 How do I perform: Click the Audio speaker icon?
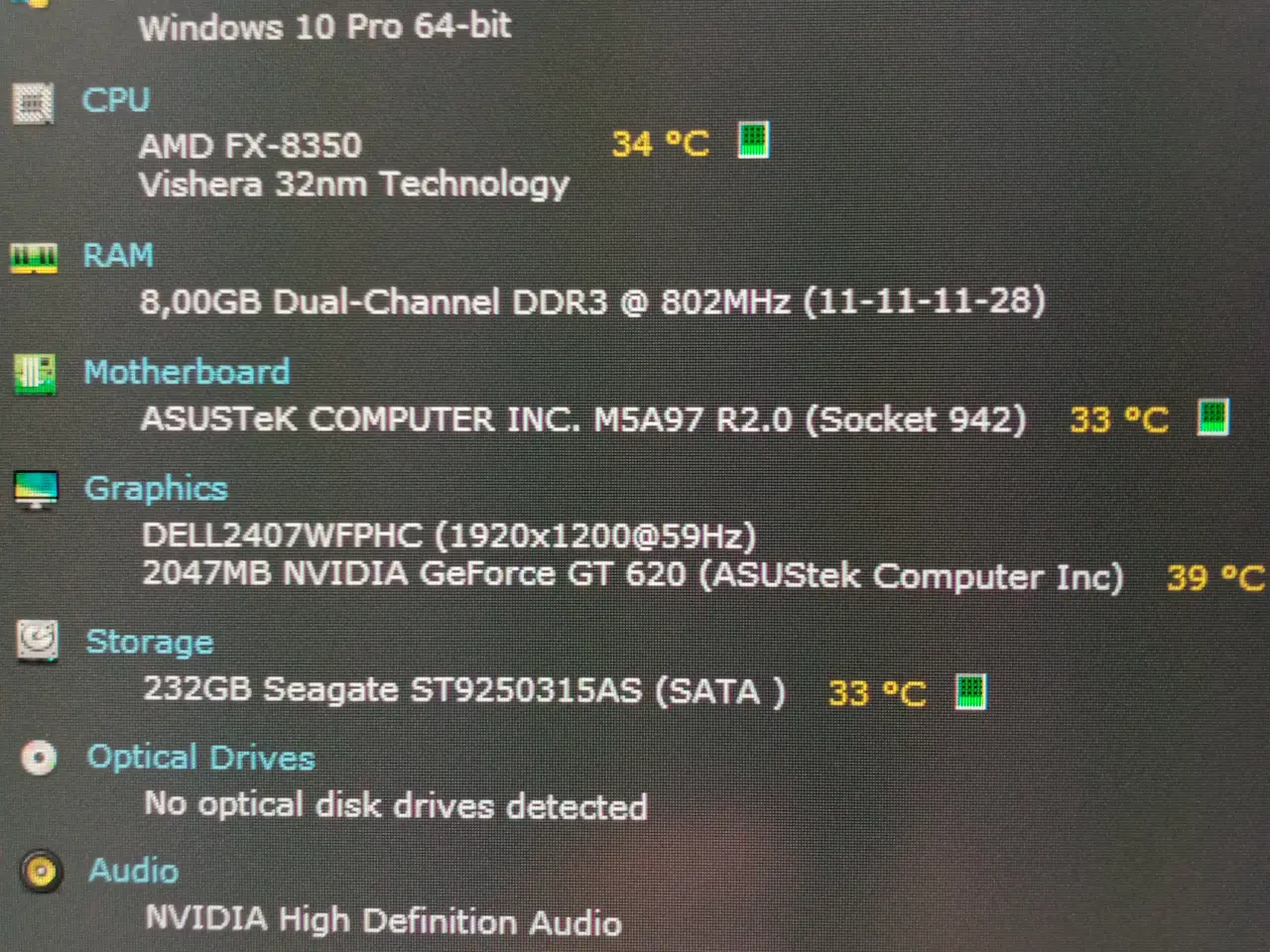(x=41, y=872)
